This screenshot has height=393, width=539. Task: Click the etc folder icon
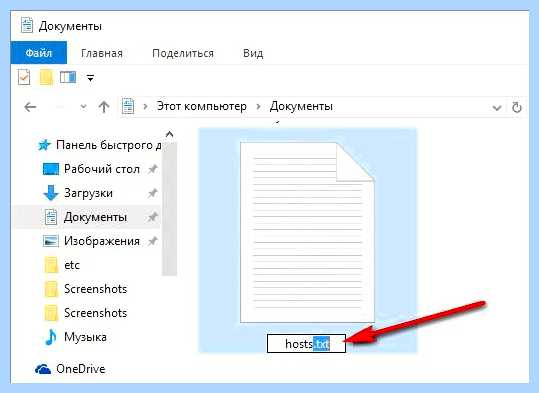(x=51, y=265)
